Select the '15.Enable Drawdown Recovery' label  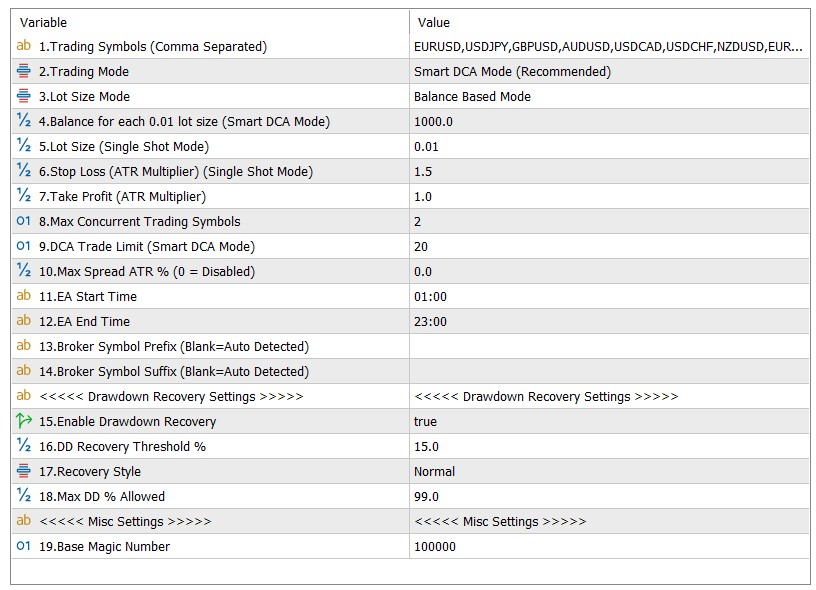click(128, 421)
